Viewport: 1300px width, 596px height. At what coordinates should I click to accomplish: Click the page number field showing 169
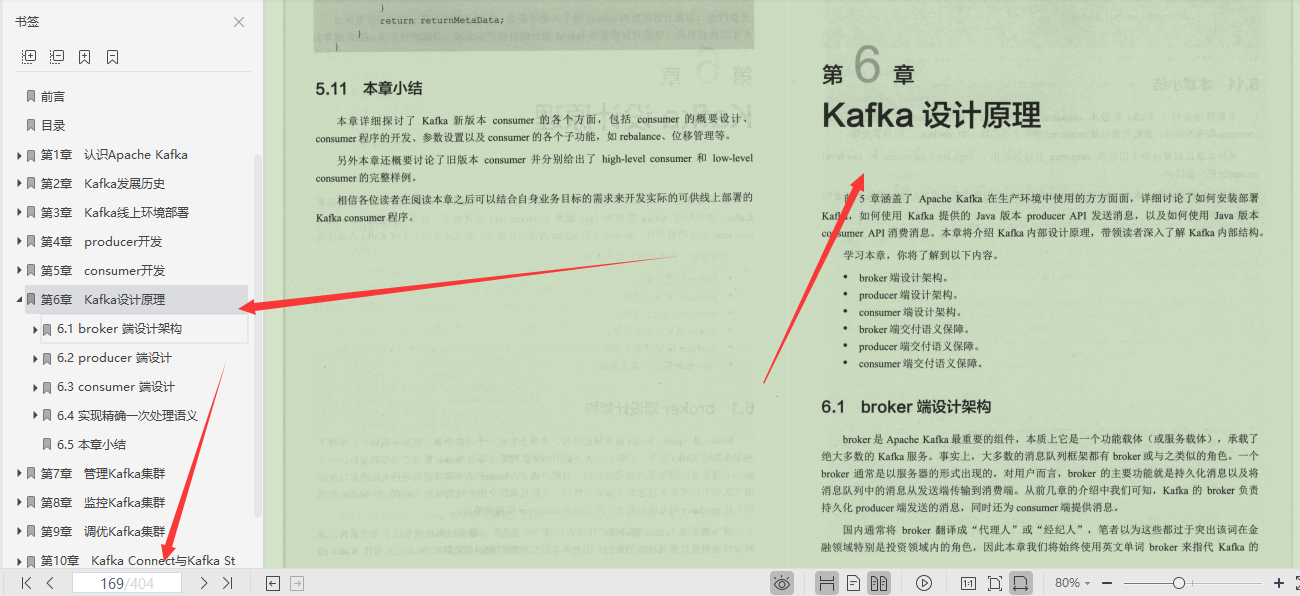[127, 583]
